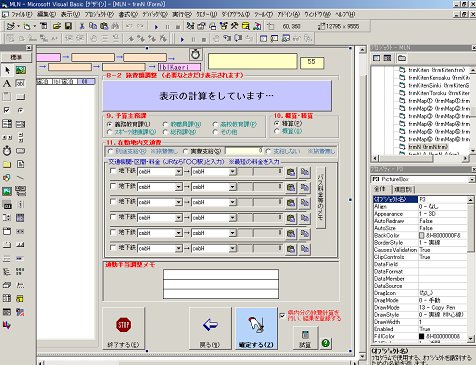Select the その他 radio button
The height and width of the screenshot is (365, 476).
(x=215, y=132)
